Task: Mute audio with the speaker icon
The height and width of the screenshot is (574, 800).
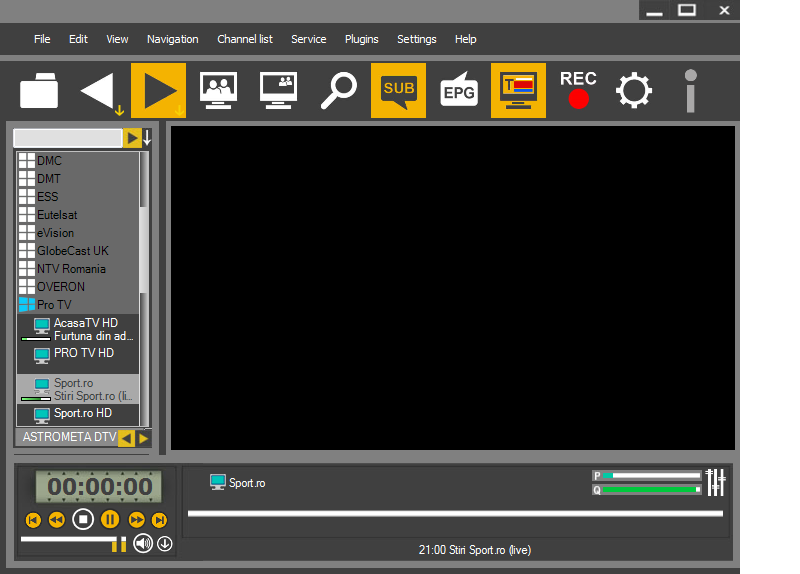Action: coord(143,544)
